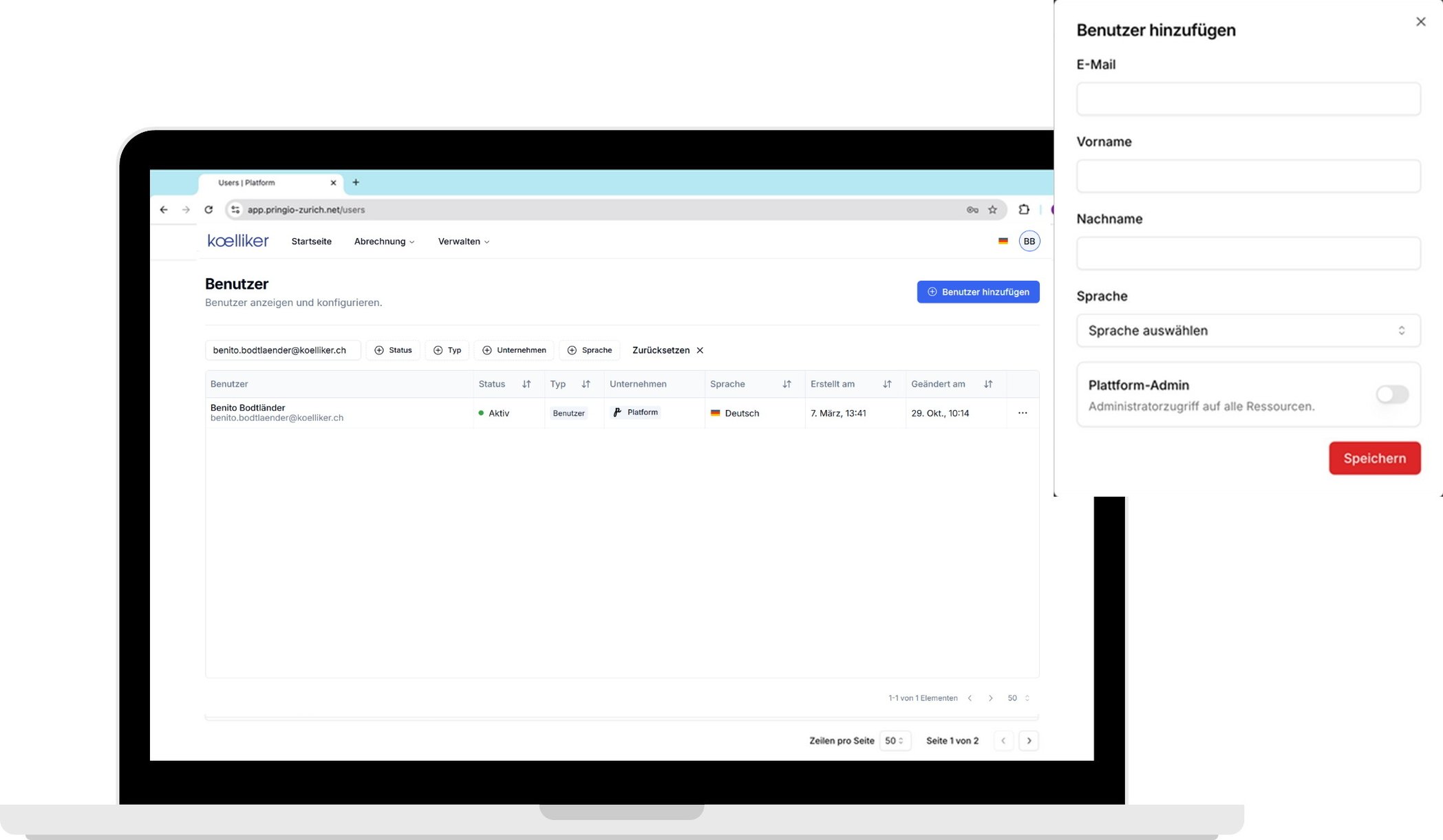
Task: Click the Unternehmen filter button
Action: pyautogui.click(x=513, y=350)
